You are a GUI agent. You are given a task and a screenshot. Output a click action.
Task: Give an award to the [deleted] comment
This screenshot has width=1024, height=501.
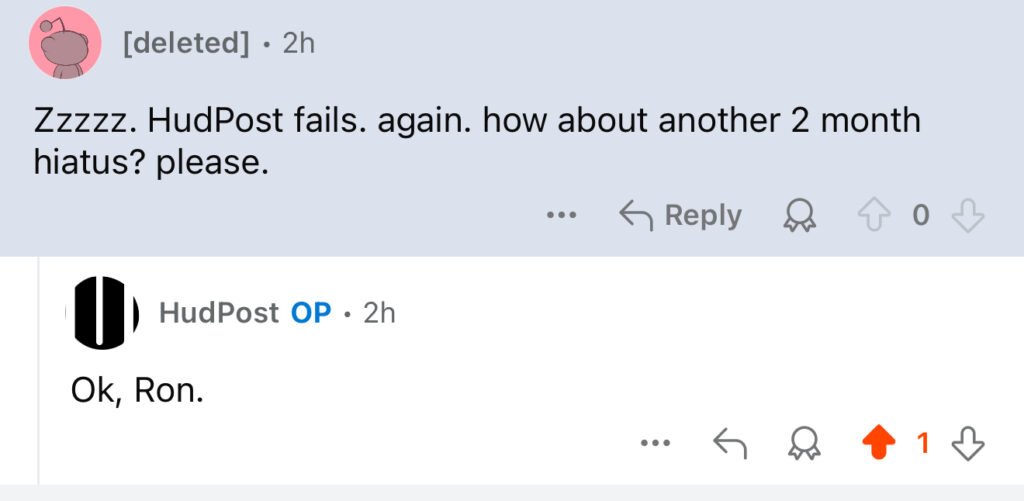click(x=798, y=215)
